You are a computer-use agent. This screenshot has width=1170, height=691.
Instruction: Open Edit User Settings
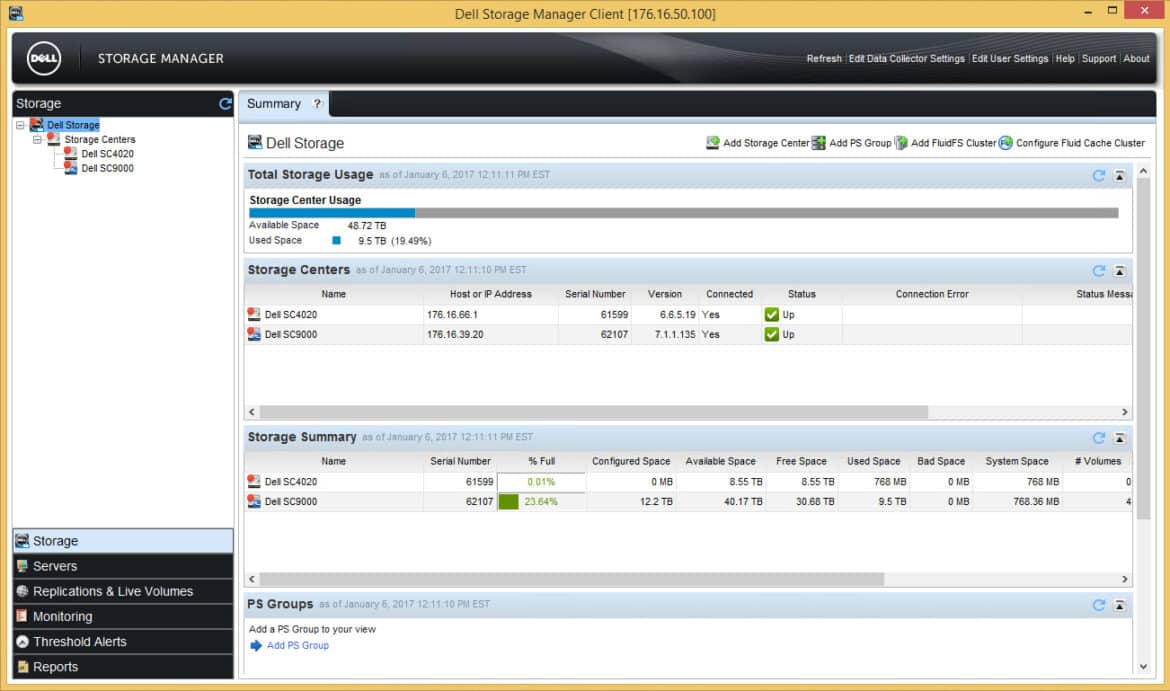pyautogui.click(x=1010, y=58)
